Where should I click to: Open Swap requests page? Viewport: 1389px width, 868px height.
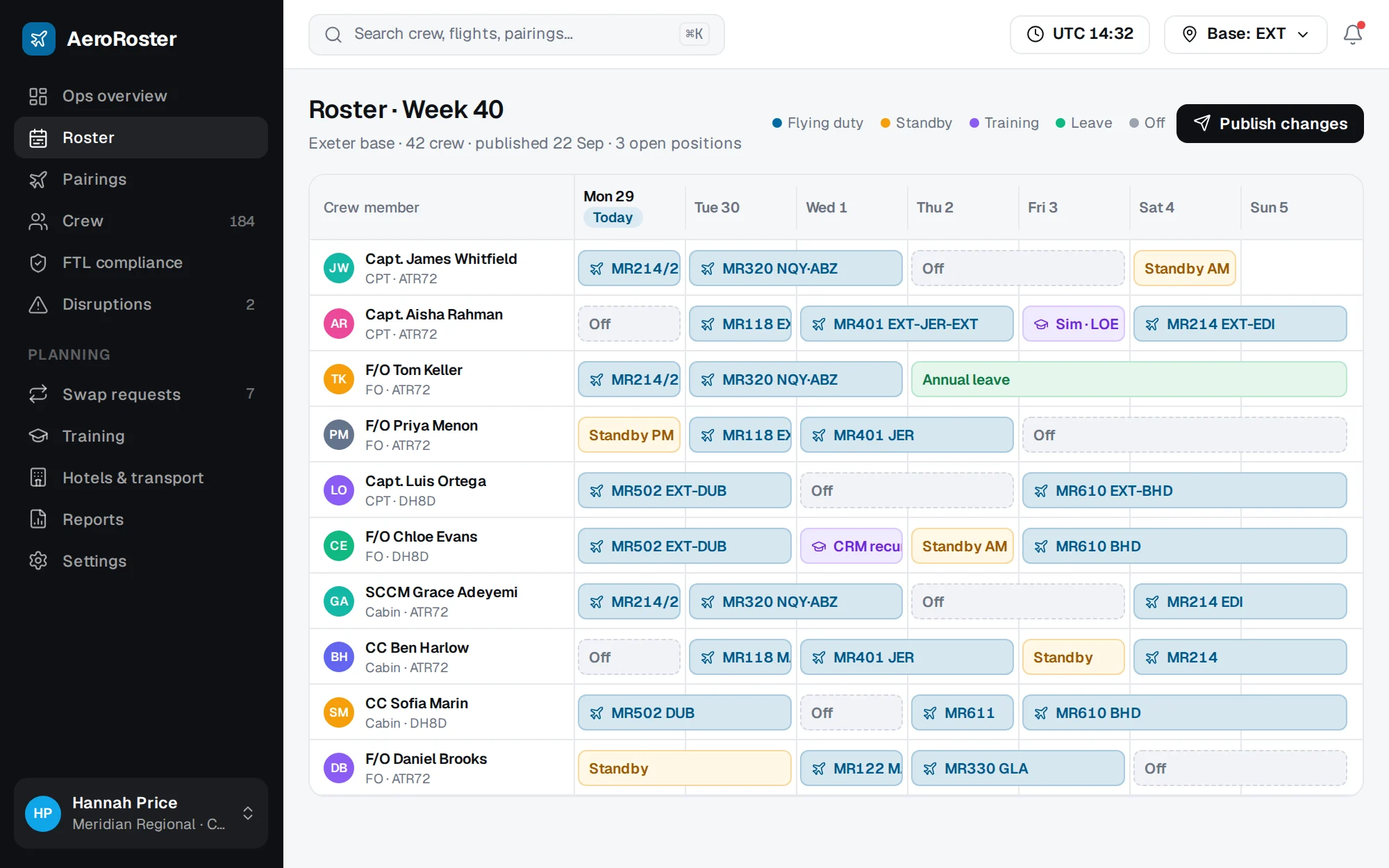tap(141, 394)
